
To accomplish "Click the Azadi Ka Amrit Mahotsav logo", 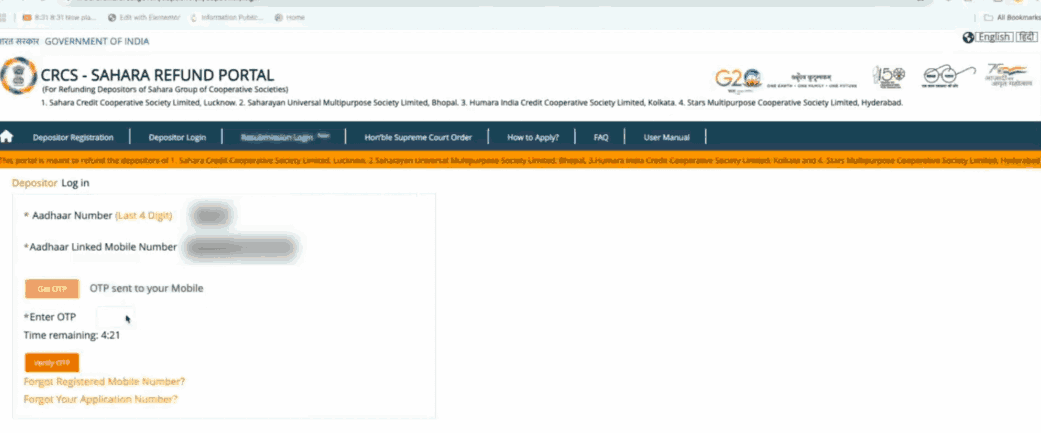I will 1008,77.
